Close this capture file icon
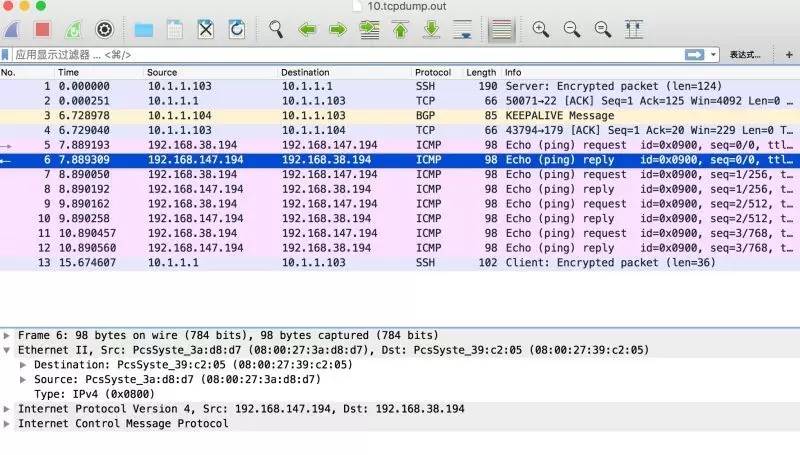 coord(206,30)
